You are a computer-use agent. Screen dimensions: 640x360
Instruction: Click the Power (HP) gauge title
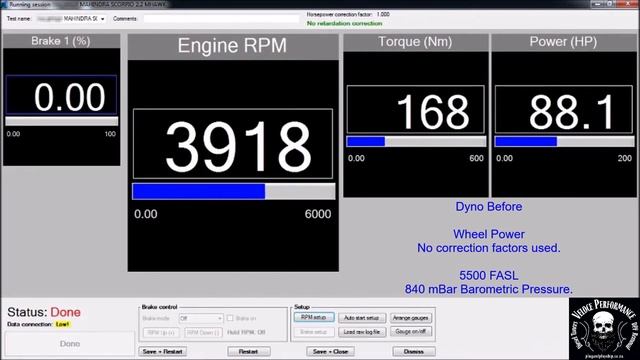tap(563, 42)
